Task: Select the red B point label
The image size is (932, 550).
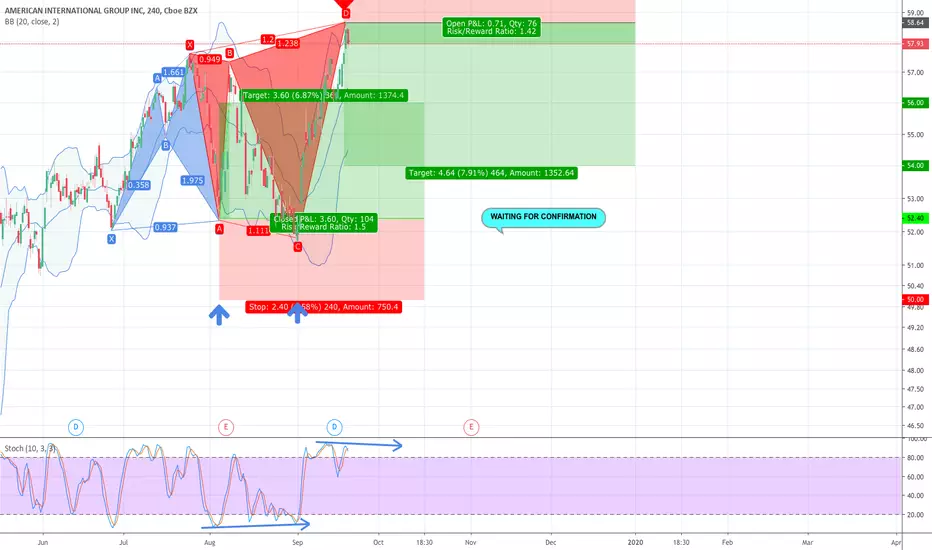Action: point(229,53)
